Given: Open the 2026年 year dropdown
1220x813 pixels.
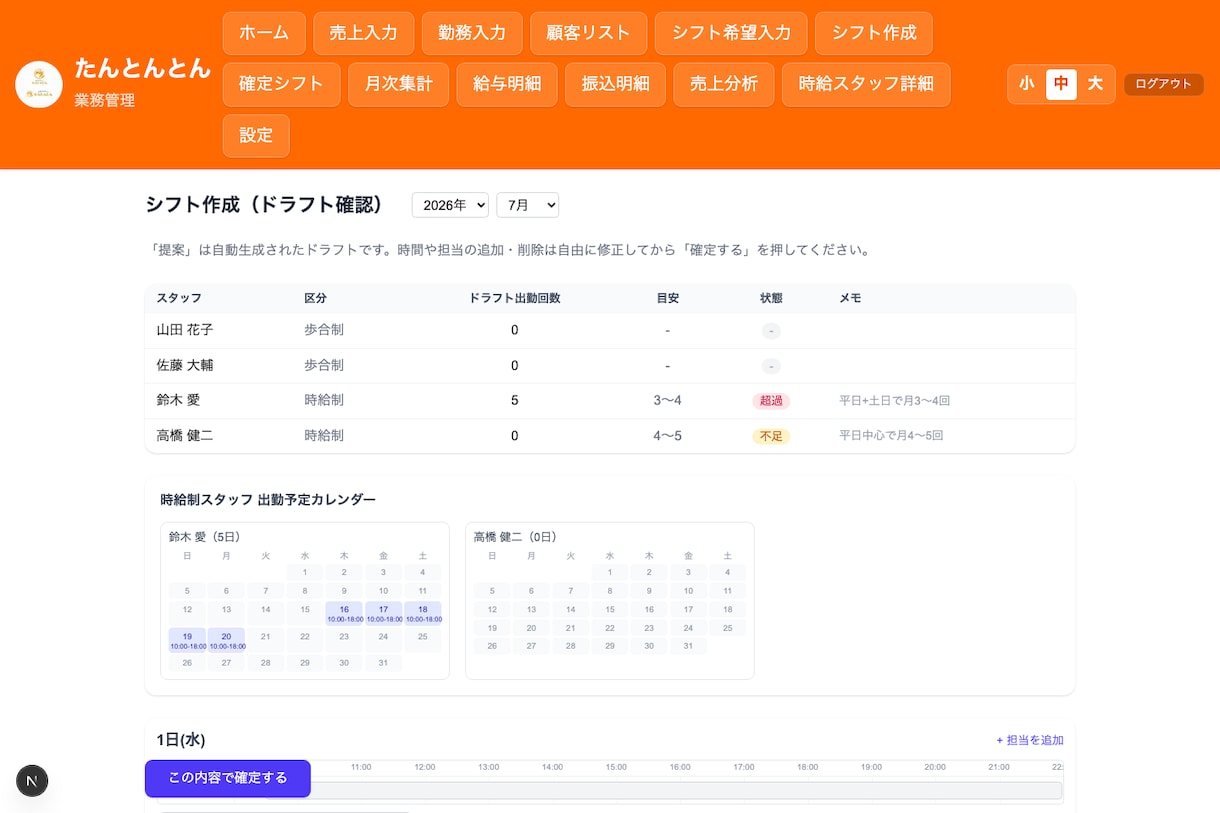Looking at the screenshot, I should [450, 205].
